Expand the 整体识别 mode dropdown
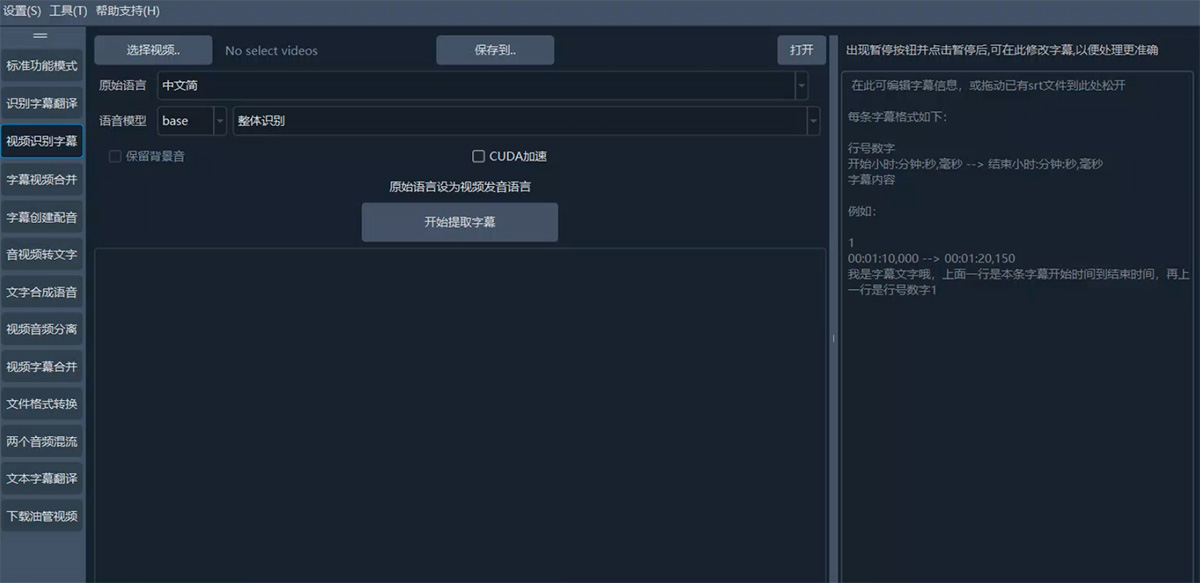Viewport: 1200px width, 583px height. (813, 121)
